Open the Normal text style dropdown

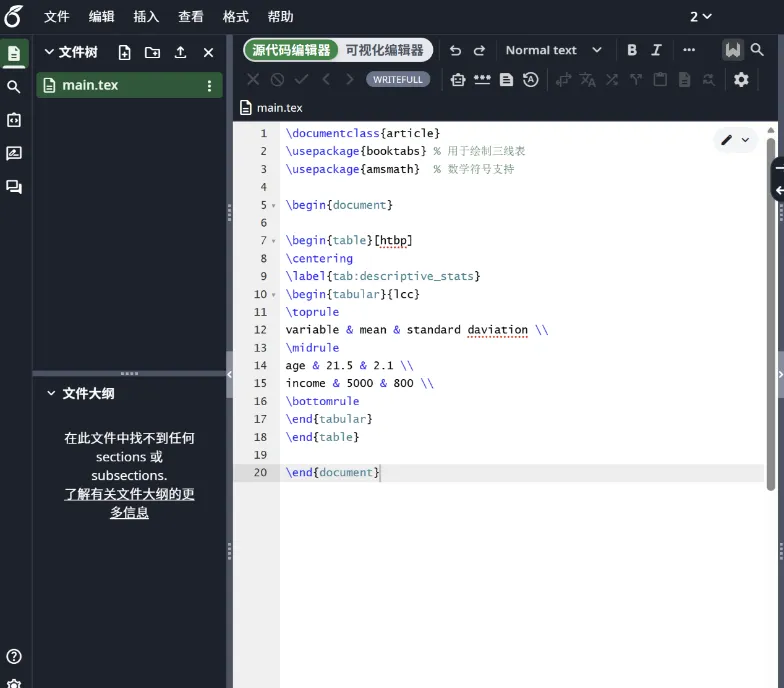coord(553,50)
